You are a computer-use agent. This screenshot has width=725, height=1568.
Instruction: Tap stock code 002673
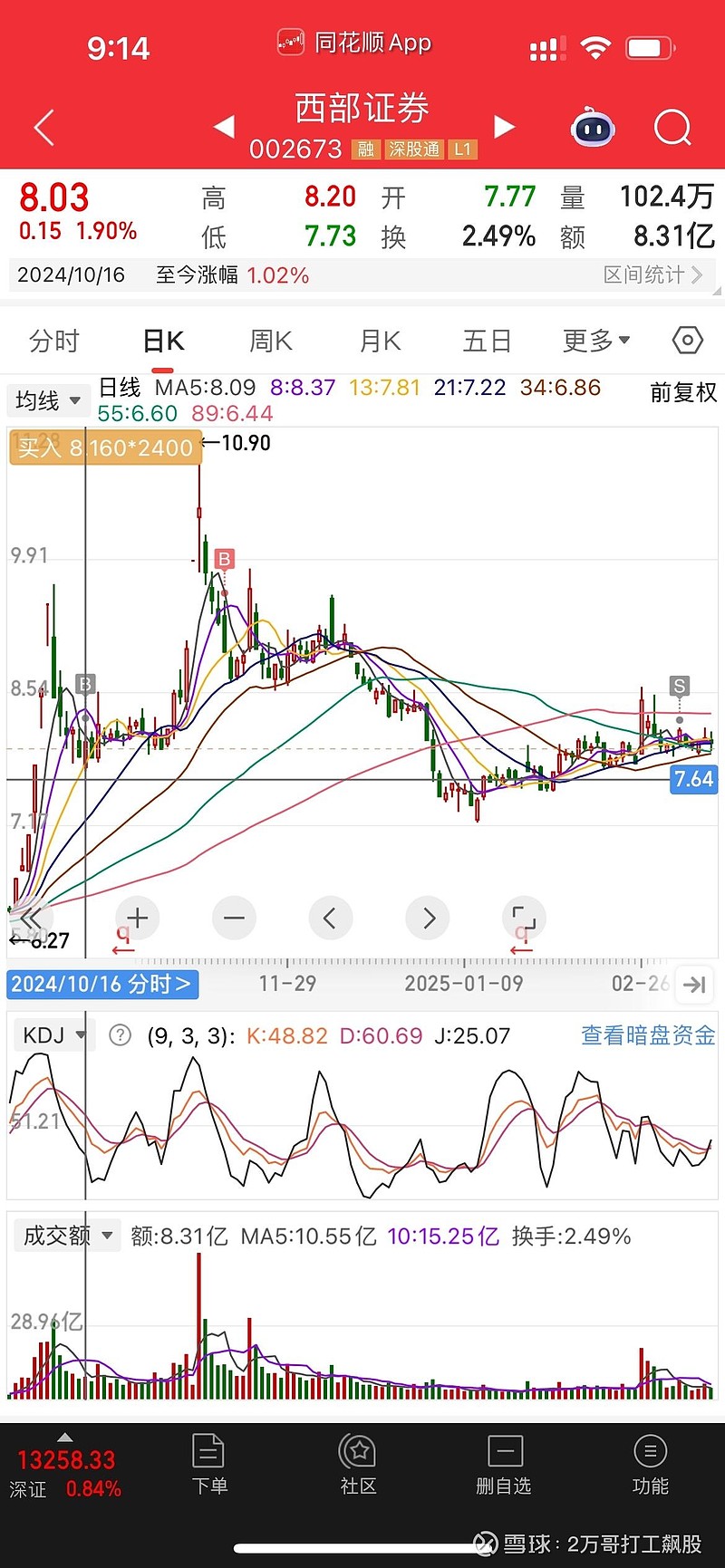pos(295,149)
